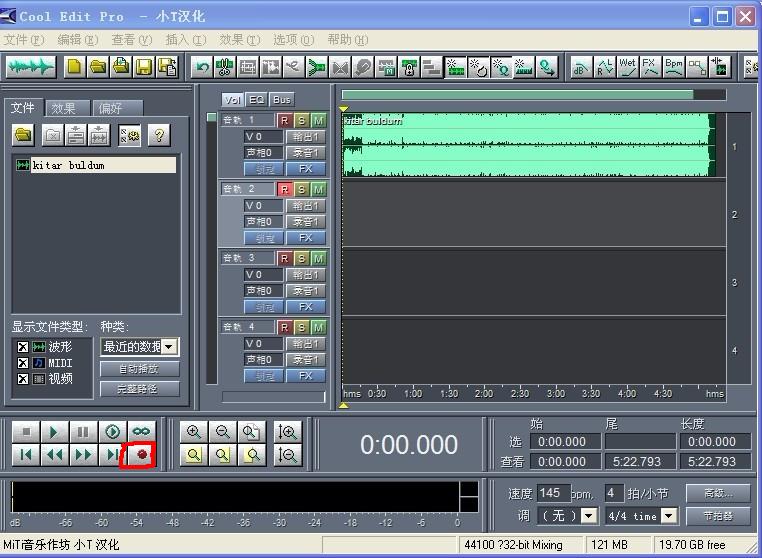
Task: Click the dB volume envelope icon
Action: (x=581, y=67)
